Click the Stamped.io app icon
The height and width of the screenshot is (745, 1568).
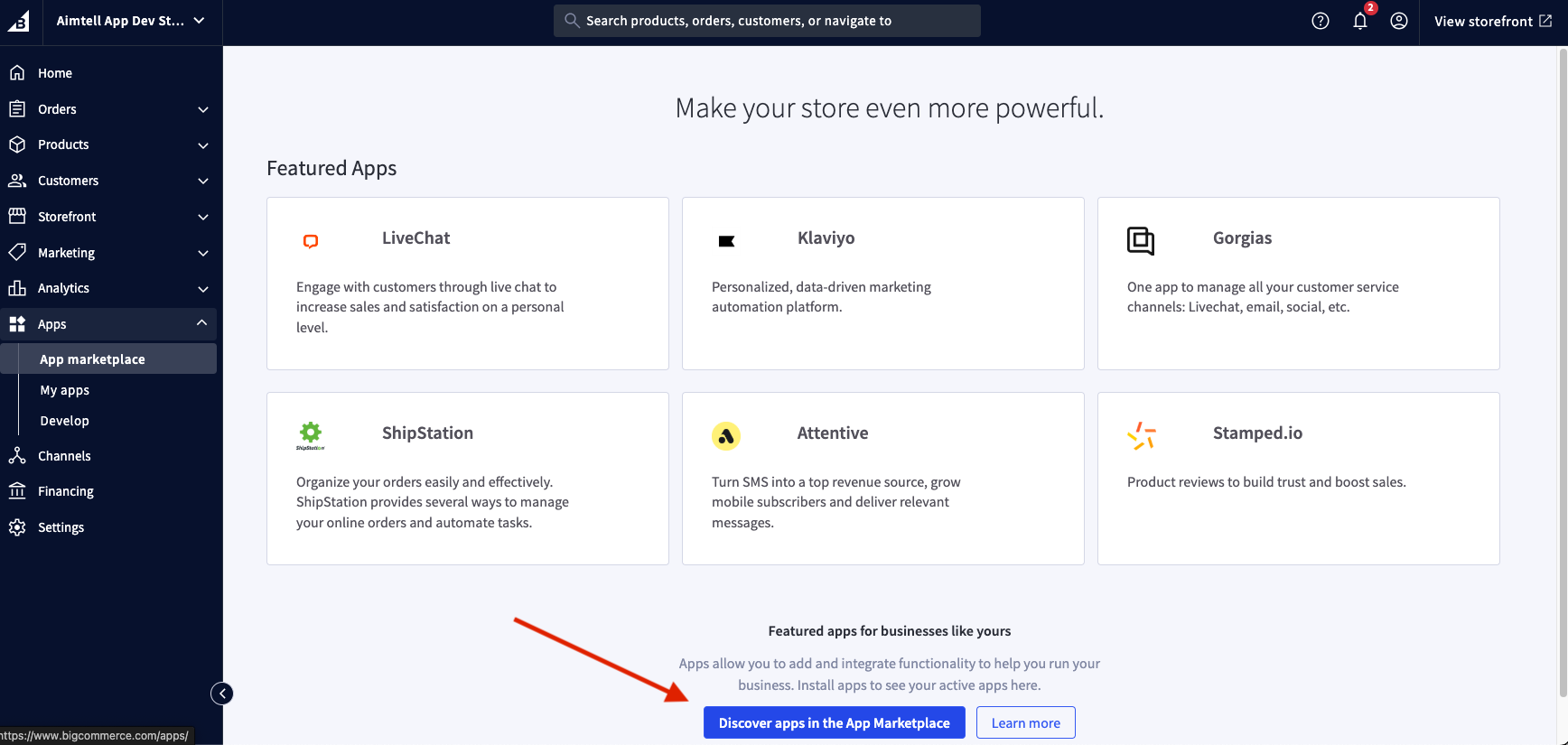click(x=1141, y=435)
